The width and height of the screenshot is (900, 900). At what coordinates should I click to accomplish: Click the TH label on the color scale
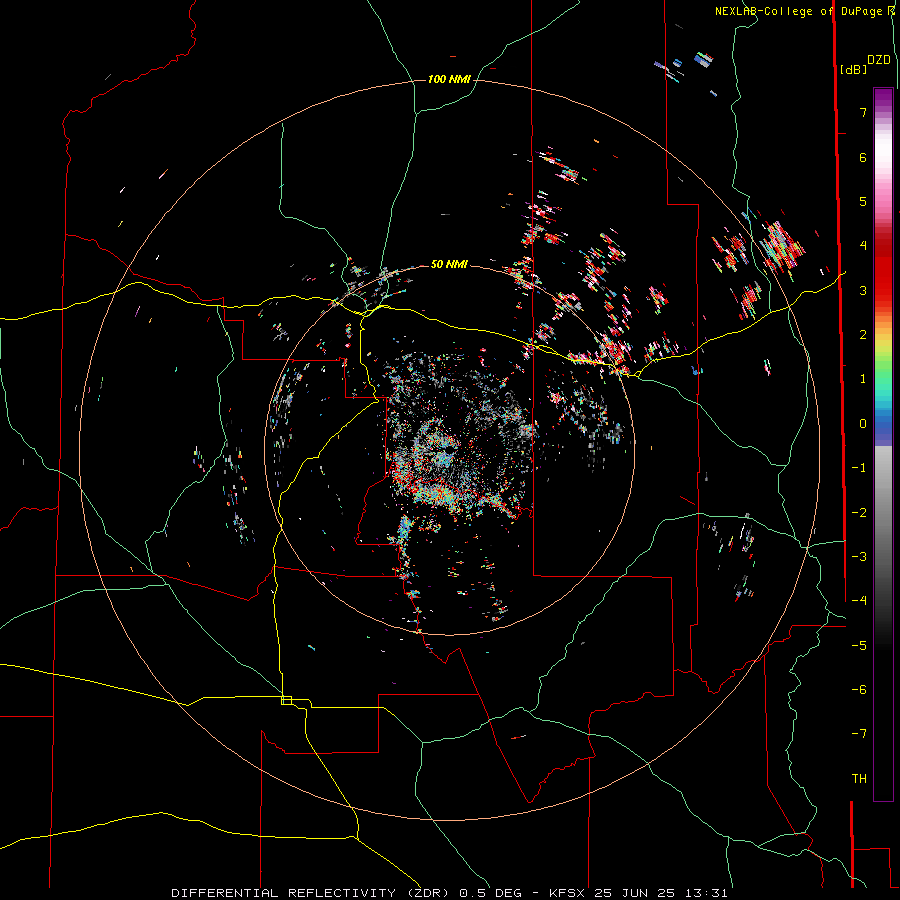pyautogui.click(x=859, y=779)
